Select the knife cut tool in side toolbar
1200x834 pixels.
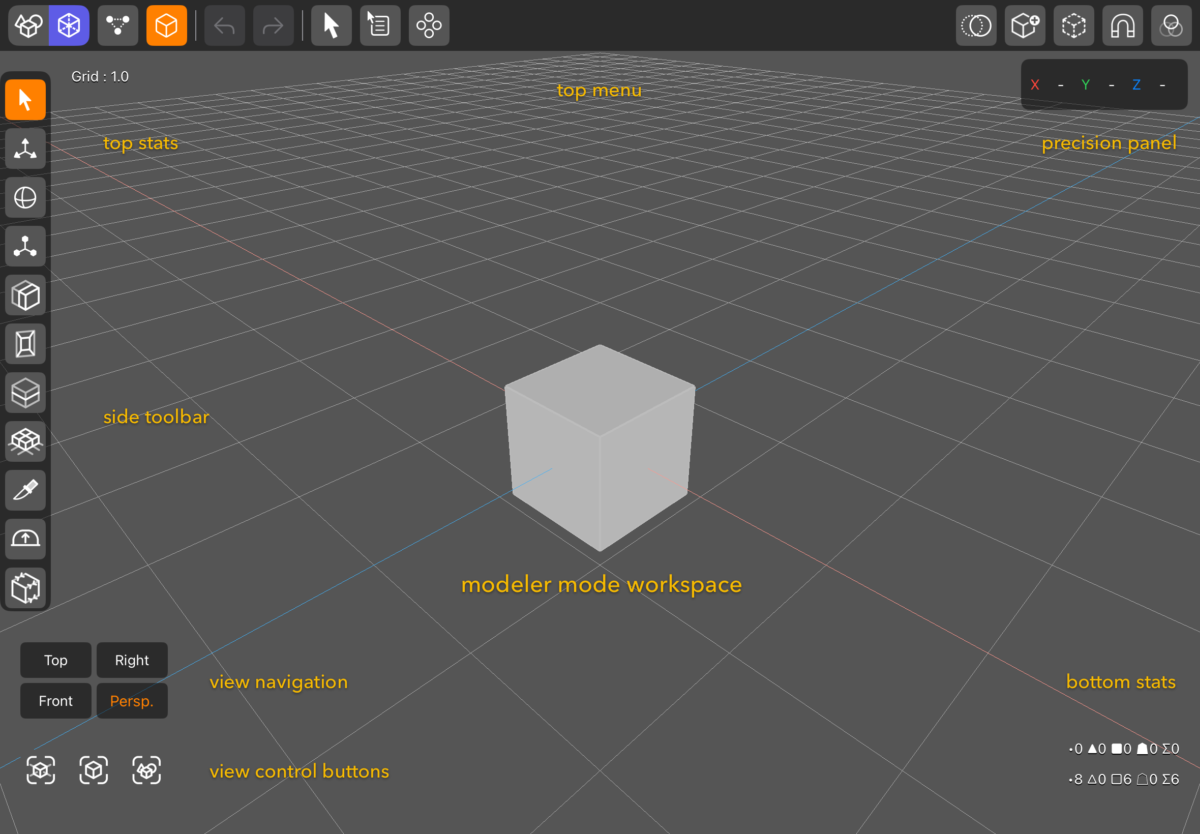[26, 490]
